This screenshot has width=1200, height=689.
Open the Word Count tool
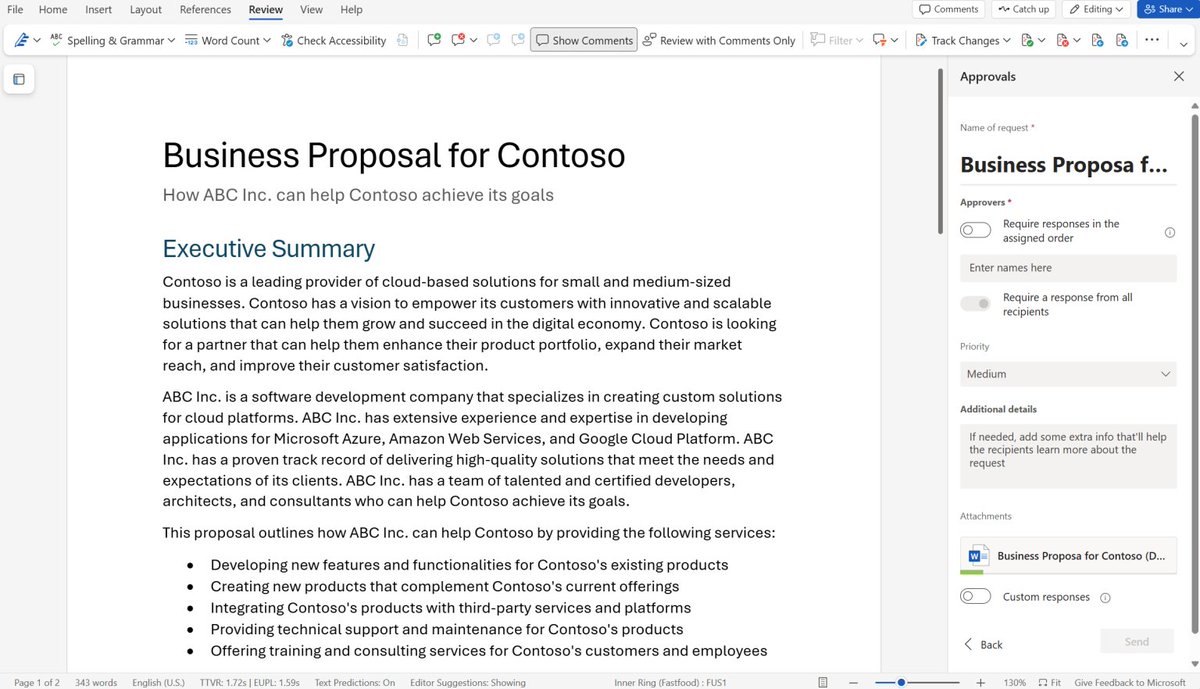(222, 40)
